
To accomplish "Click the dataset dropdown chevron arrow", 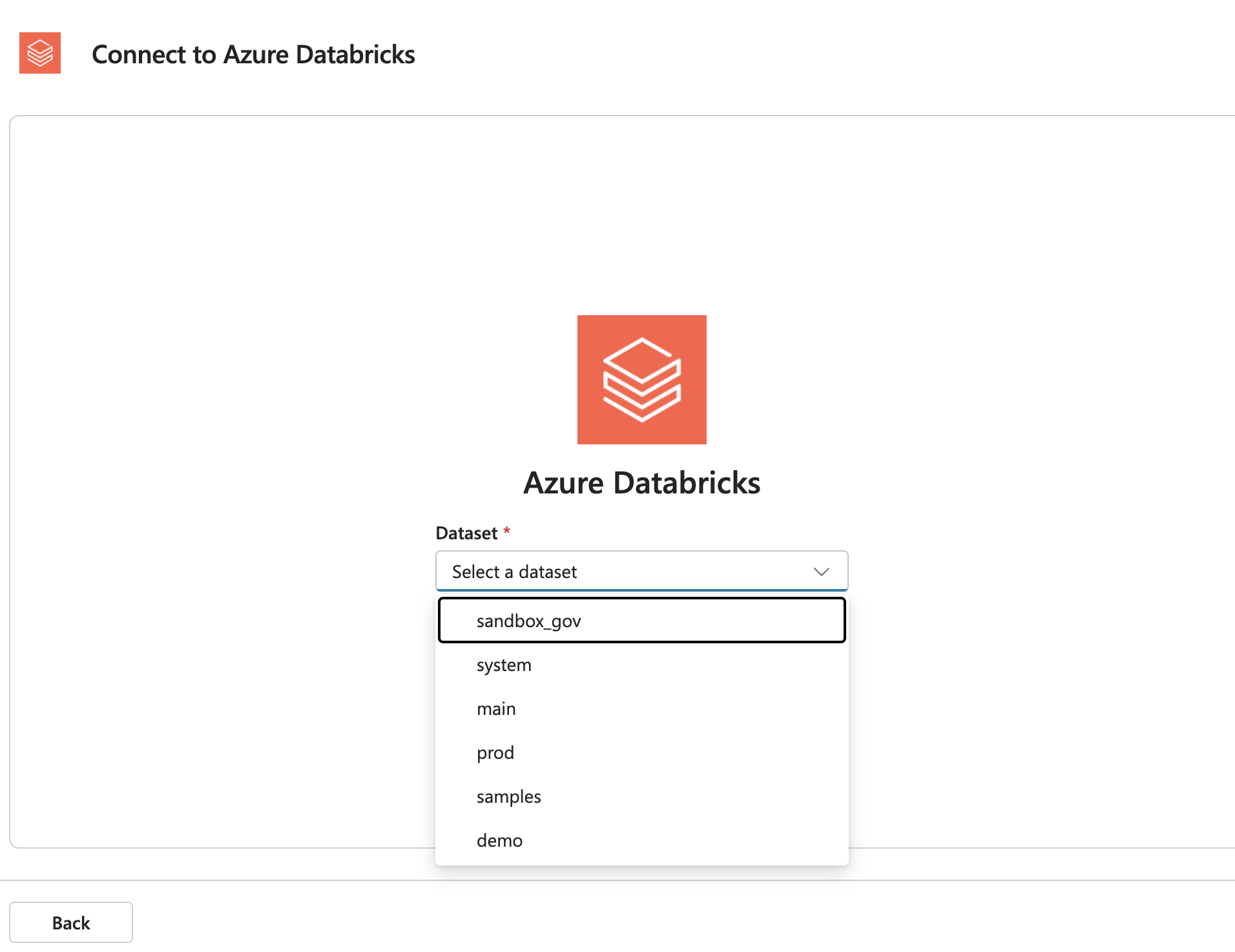I will (821, 572).
